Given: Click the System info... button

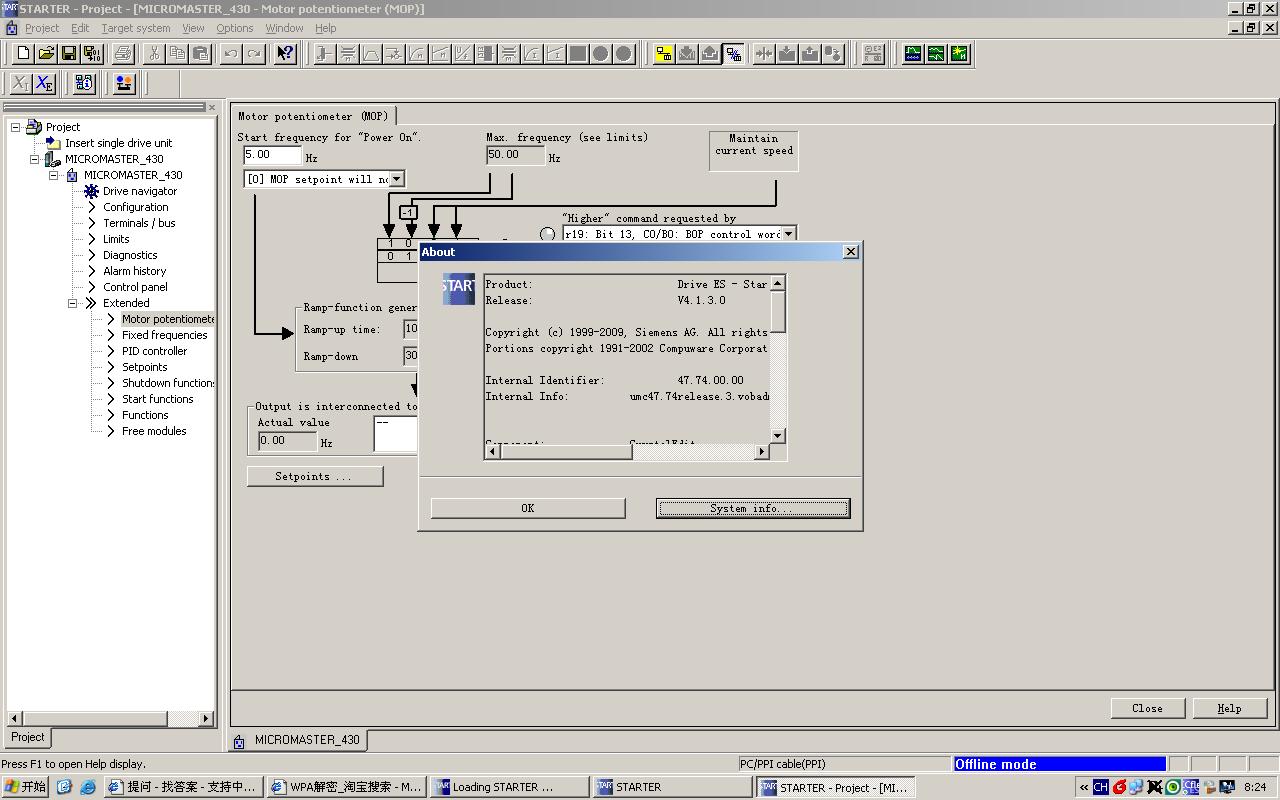Looking at the screenshot, I should coord(753,508).
